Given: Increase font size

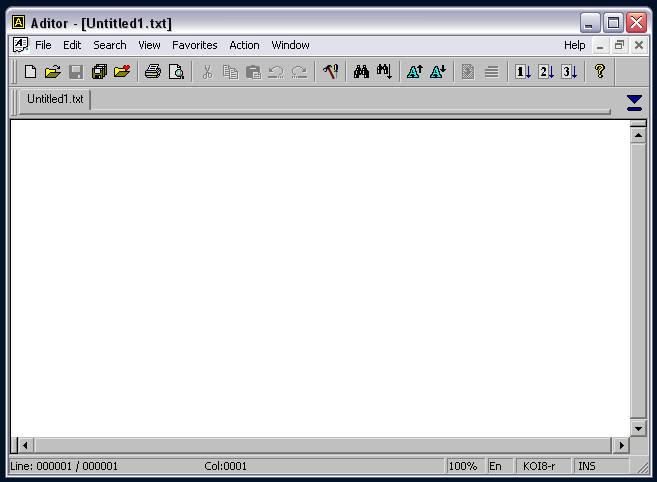Looking at the screenshot, I should tap(415, 72).
